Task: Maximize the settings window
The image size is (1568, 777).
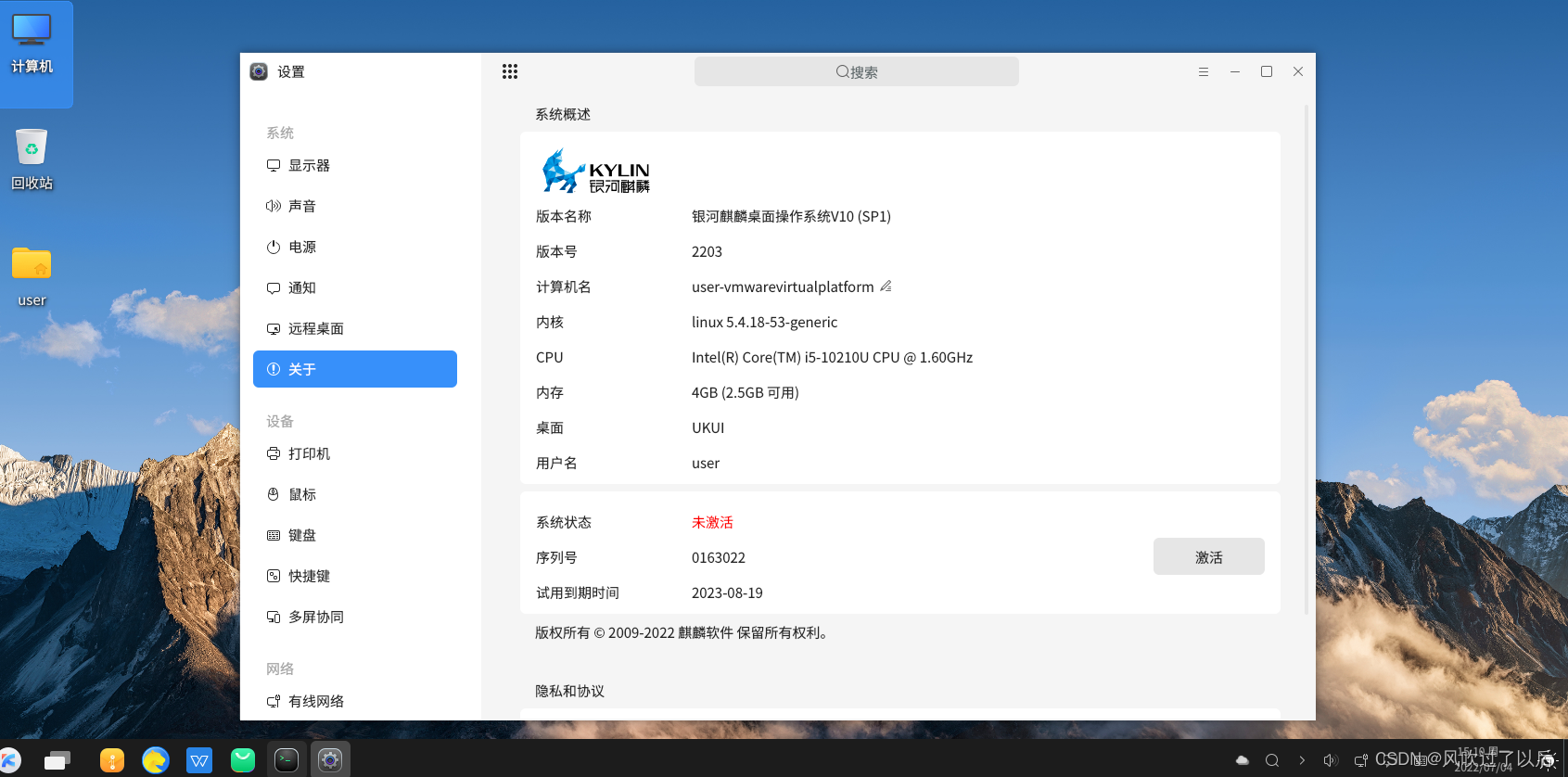Action: click(x=1267, y=71)
